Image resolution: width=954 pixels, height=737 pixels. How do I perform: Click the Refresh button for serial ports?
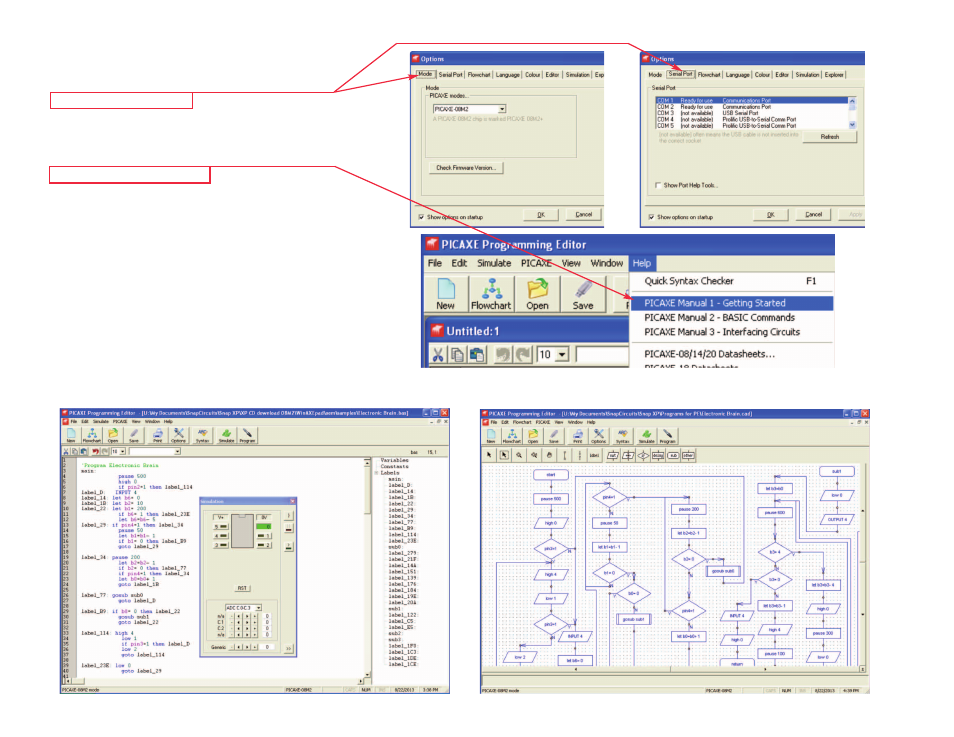click(830, 137)
